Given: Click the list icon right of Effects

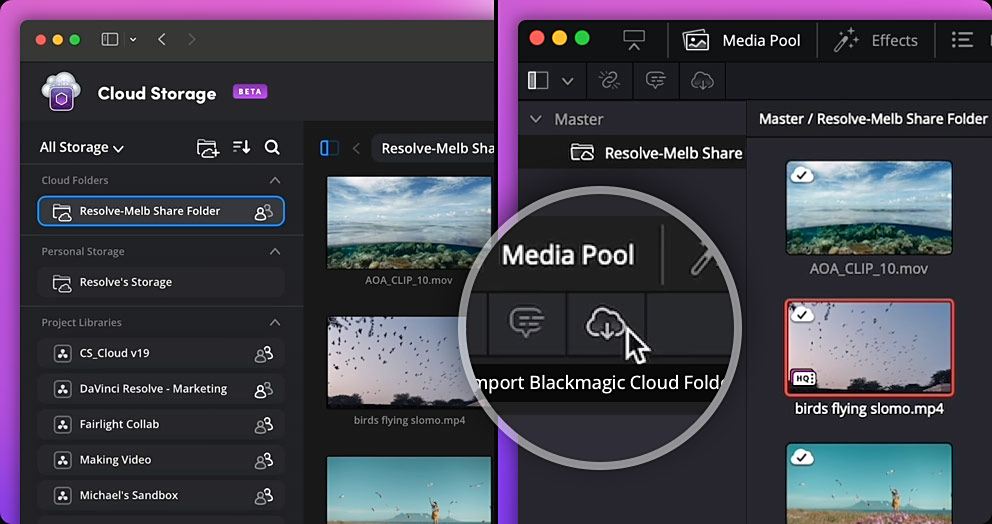Looking at the screenshot, I should coord(962,40).
